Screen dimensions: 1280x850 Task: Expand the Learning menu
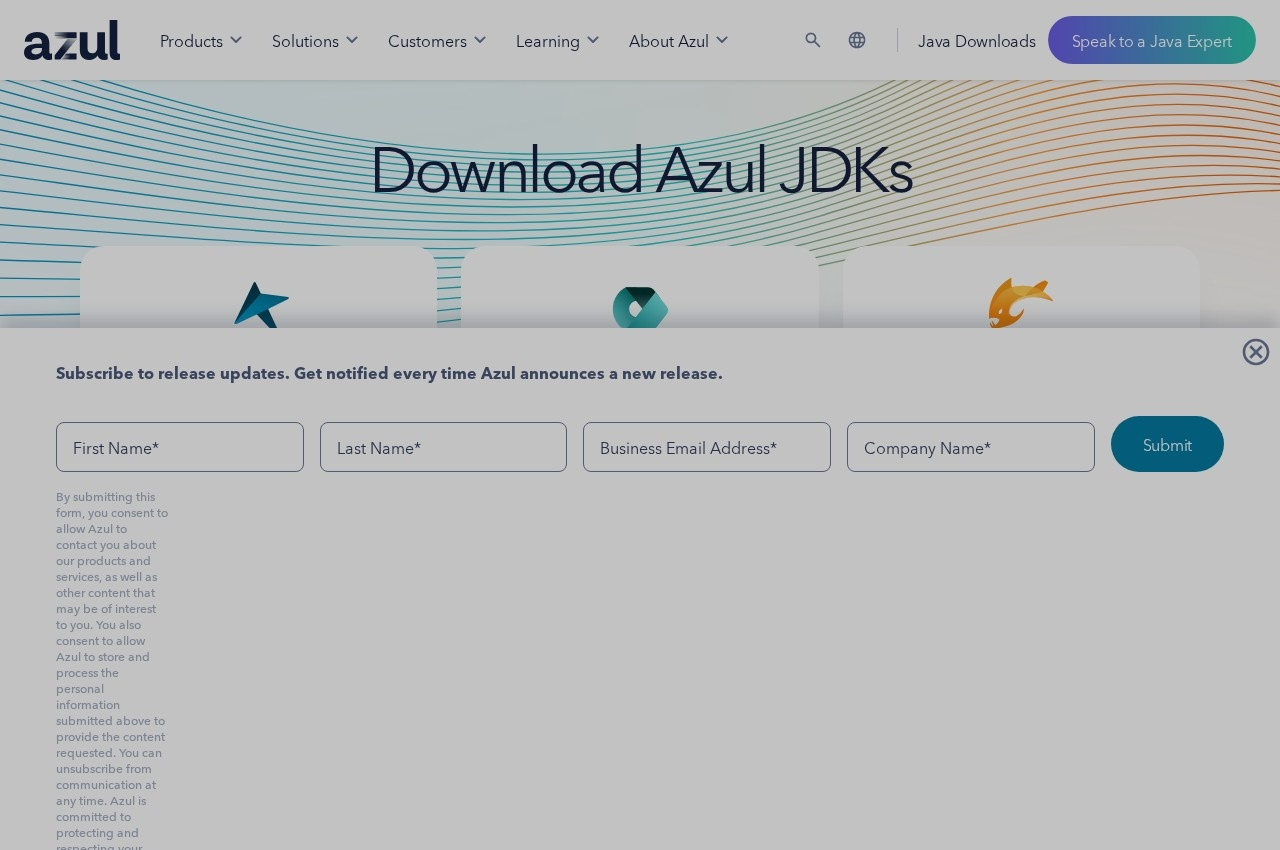click(557, 41)
